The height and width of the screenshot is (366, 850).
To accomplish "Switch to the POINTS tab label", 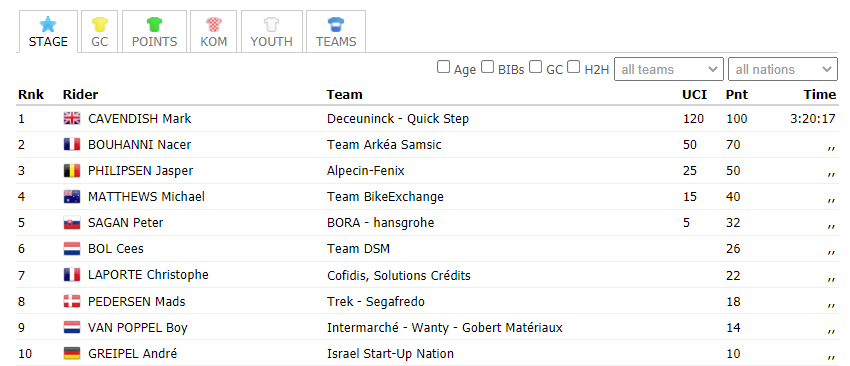I will tap(154, 42).
